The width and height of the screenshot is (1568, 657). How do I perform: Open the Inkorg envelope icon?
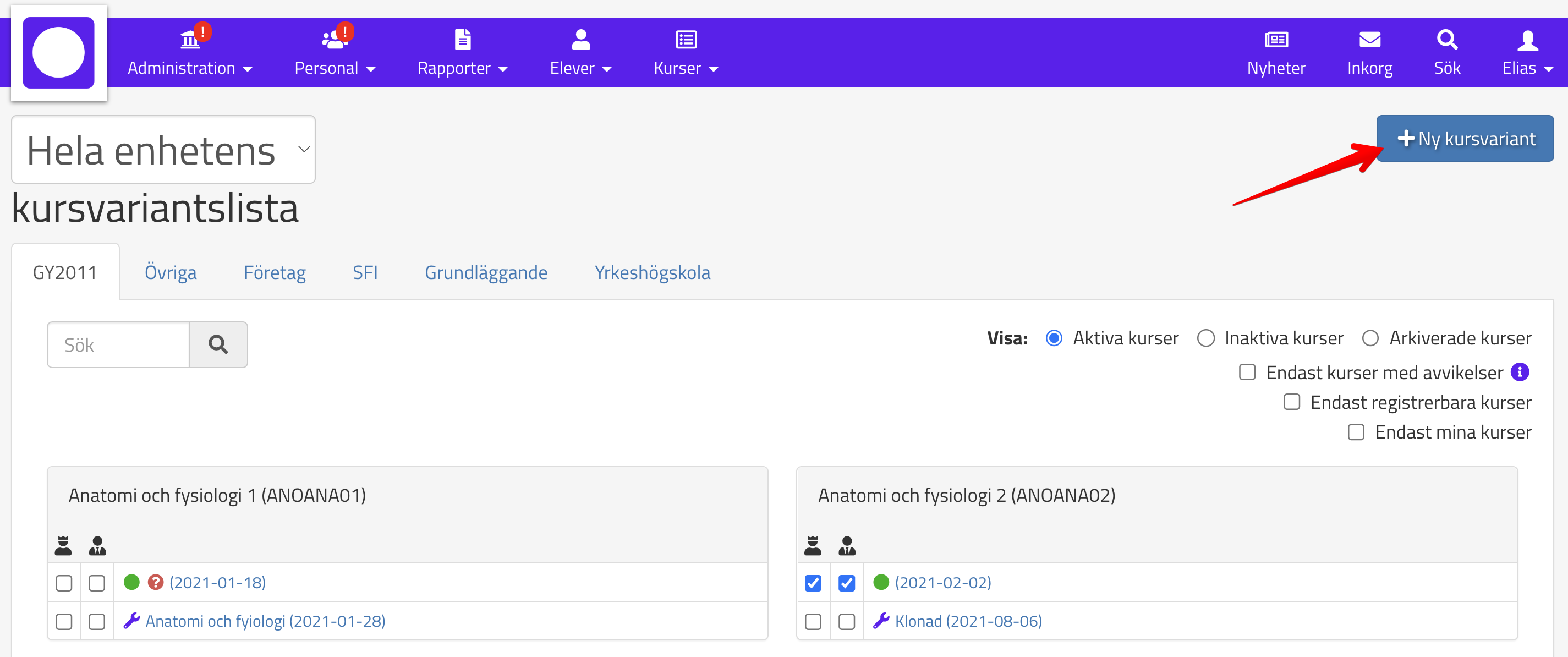point(1369,40)
